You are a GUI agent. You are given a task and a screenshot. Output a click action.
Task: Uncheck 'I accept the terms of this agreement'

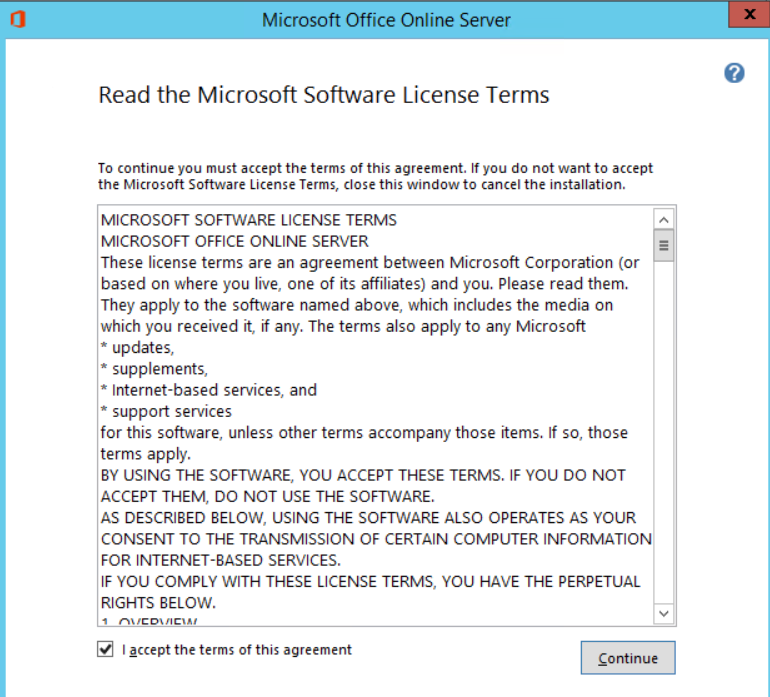coord(105,649)
